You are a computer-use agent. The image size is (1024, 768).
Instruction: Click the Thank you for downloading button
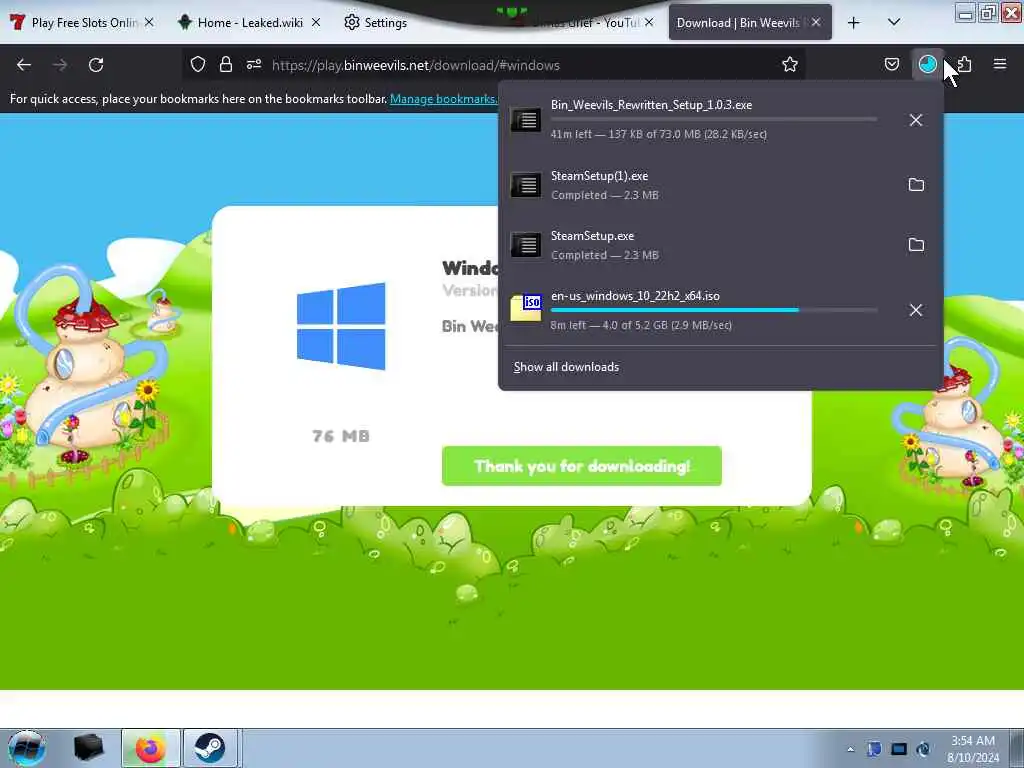click(581, 466)
